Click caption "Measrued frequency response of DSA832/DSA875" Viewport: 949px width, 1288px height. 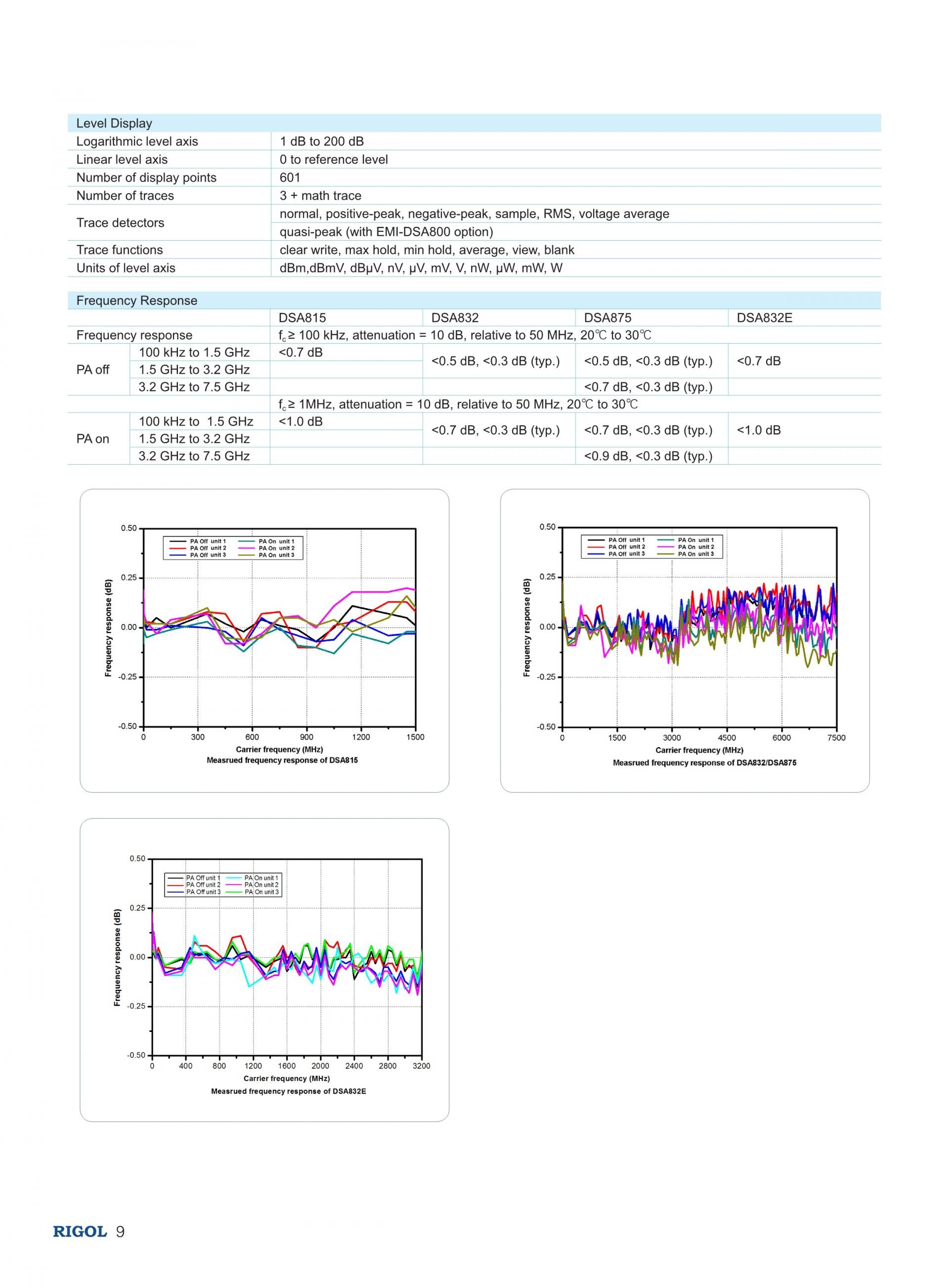tap(705, 763)
